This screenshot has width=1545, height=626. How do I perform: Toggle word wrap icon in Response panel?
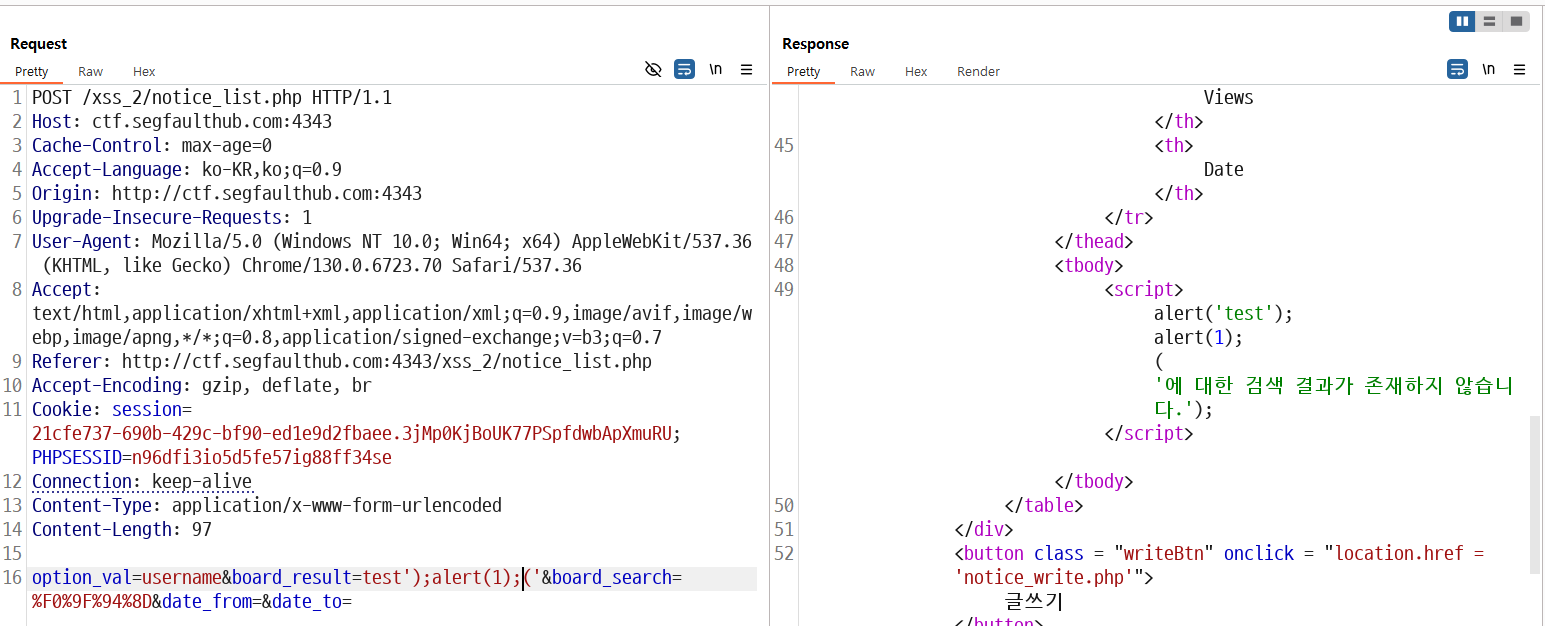(x=1458, y=69)
